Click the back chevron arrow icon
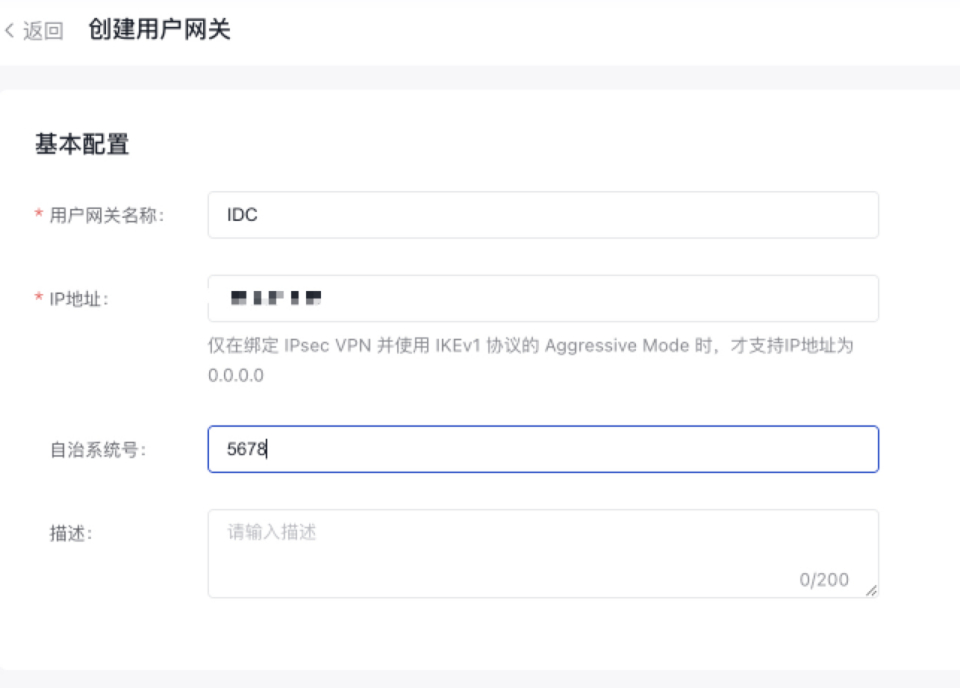960x688 pixels. pos(10,31)
